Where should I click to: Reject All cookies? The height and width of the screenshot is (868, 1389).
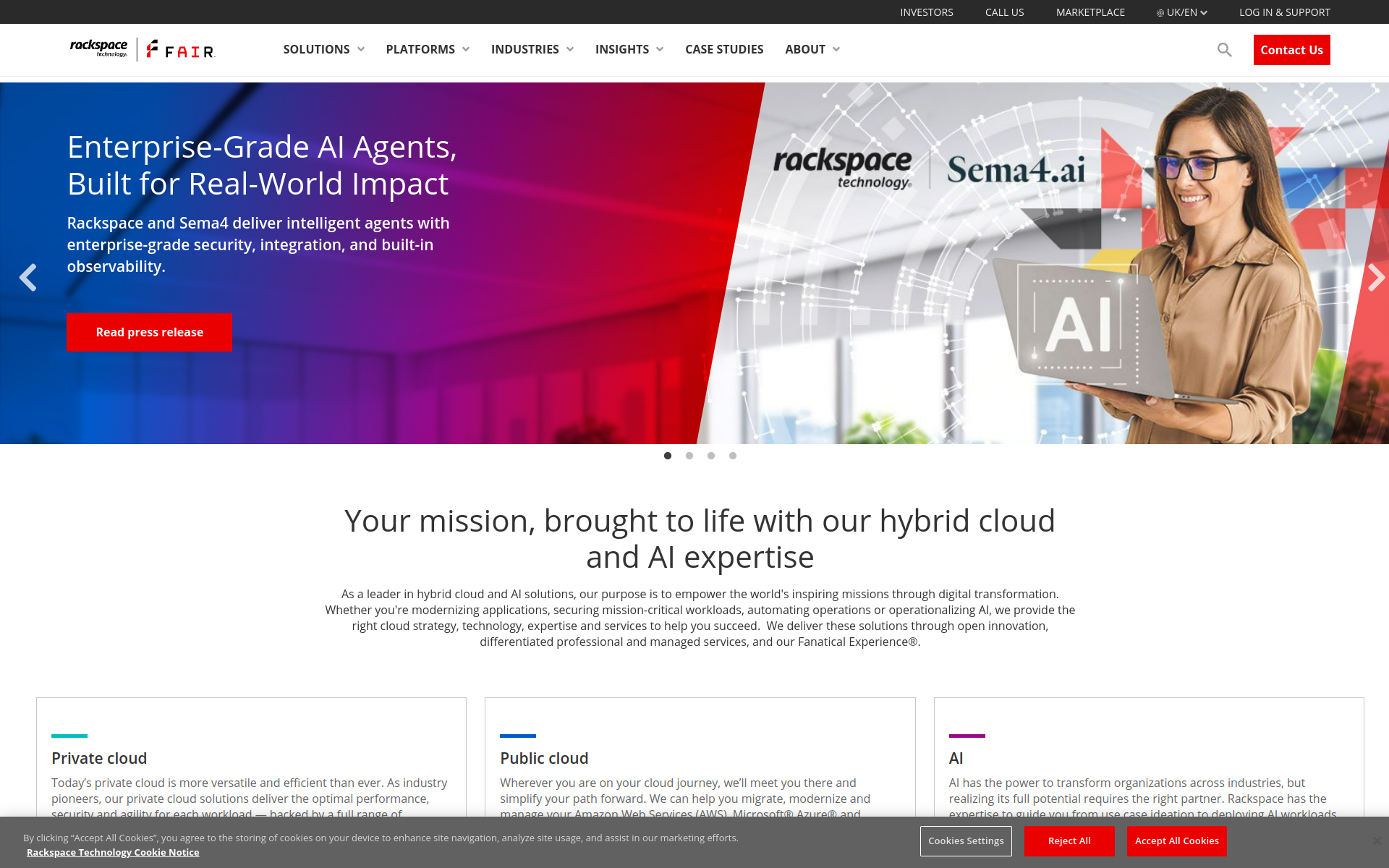[x=1069, y=841]
